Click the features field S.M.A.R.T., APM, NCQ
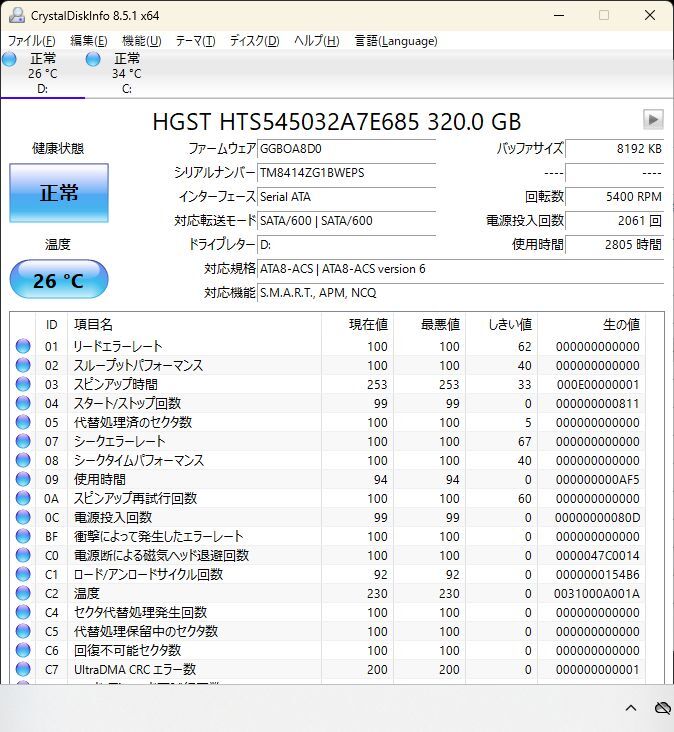The height and width of the screenshot is (732, 674). pos(460,293)
